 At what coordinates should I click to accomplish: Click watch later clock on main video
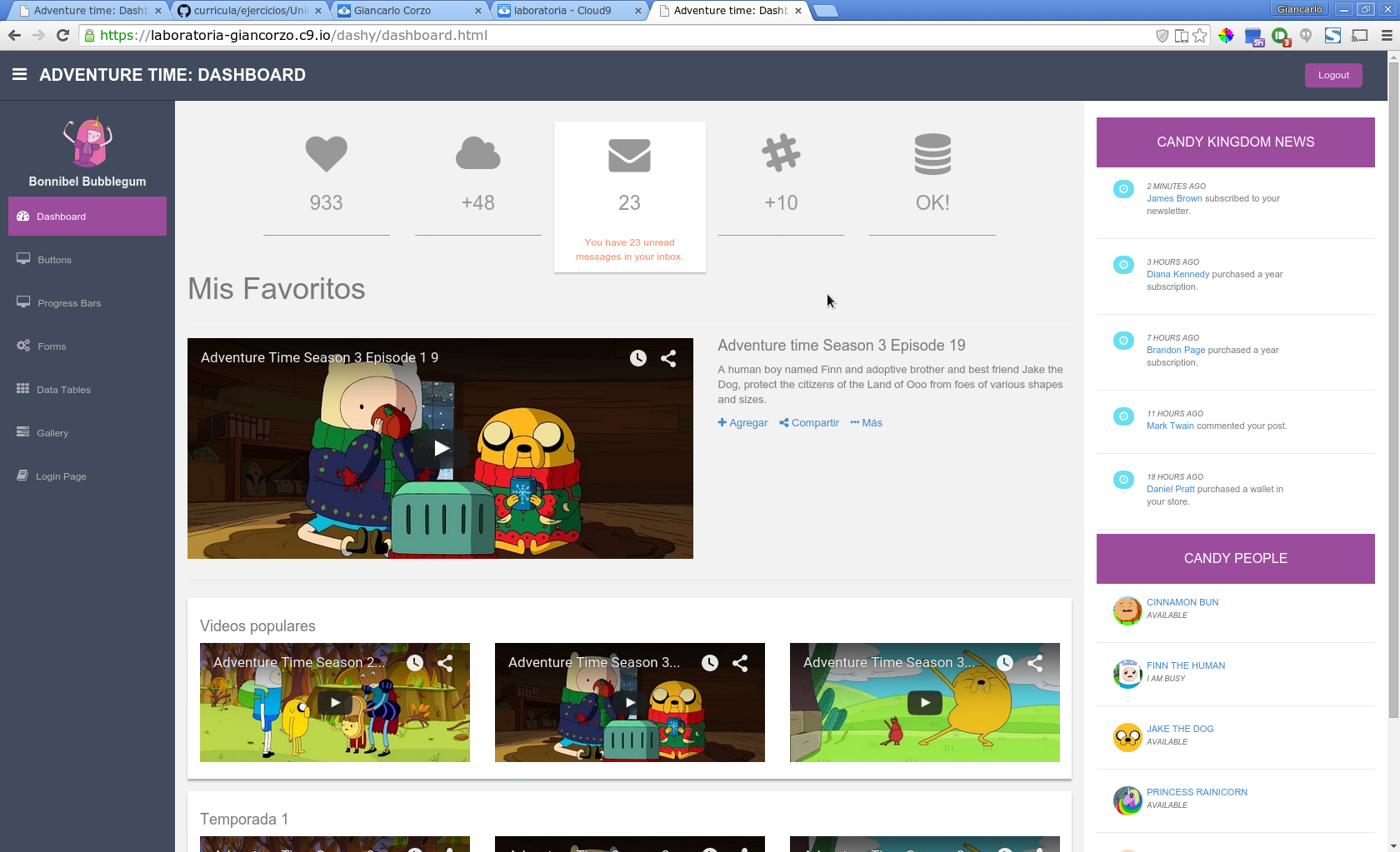coord(638,358)
